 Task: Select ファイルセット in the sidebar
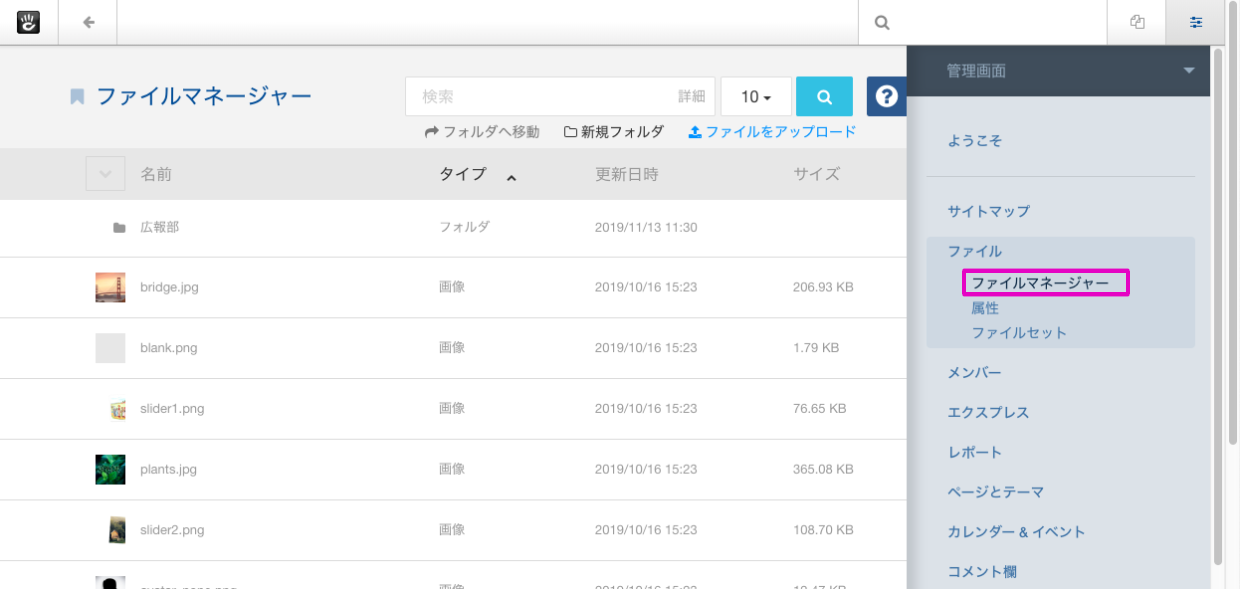click(1019, 333)
